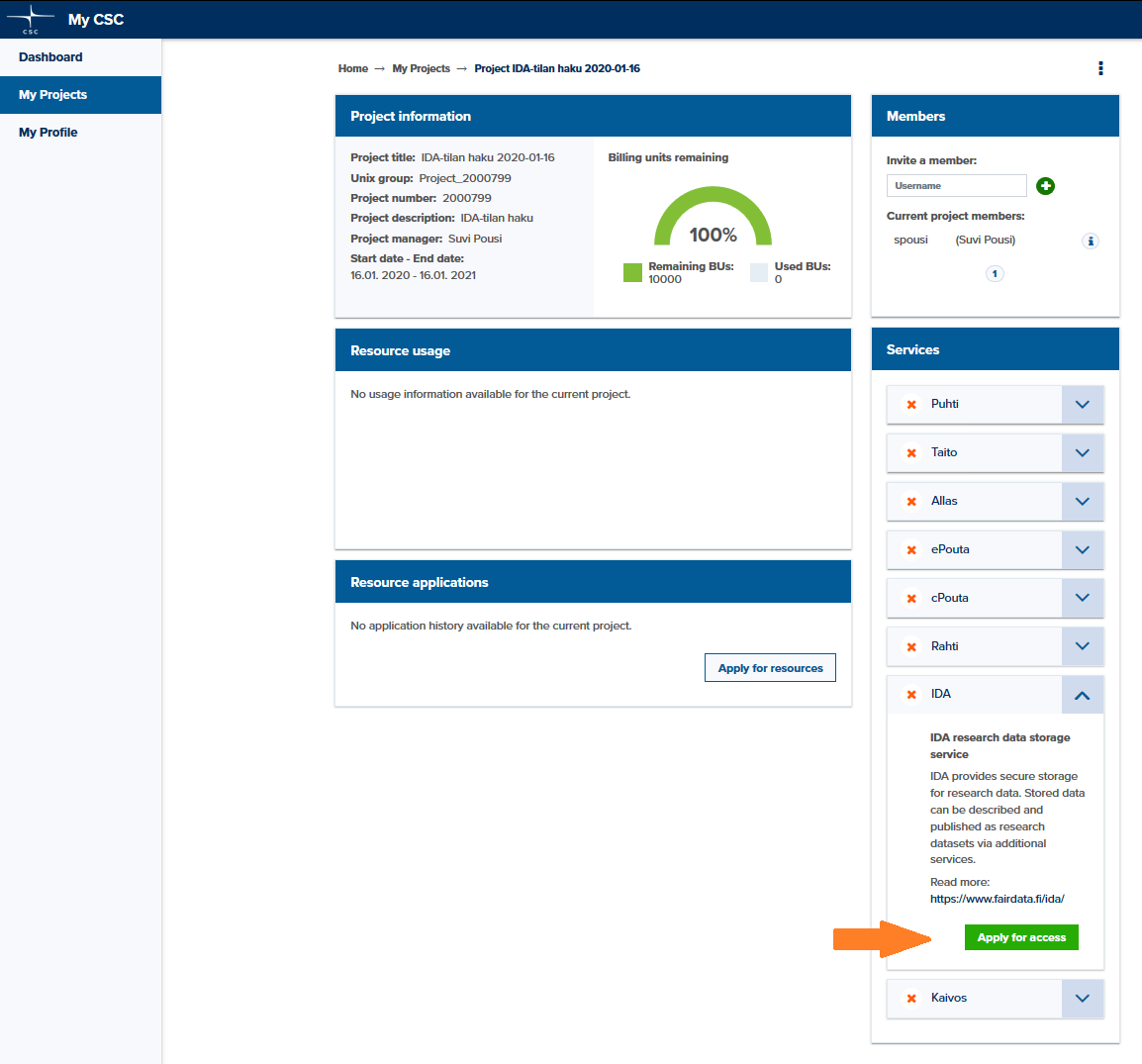
Task: Click the Remaining BUs value 10000
Action: (665, 280)
